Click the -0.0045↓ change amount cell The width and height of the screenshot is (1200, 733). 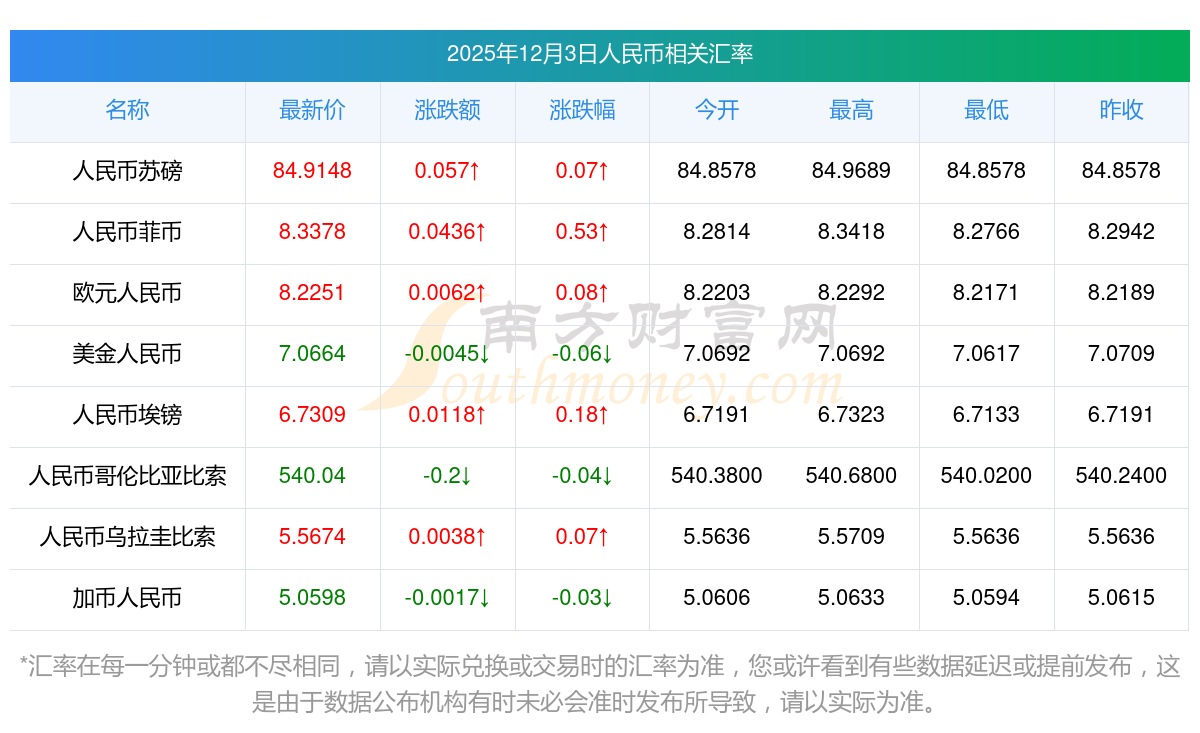(447, 354)
